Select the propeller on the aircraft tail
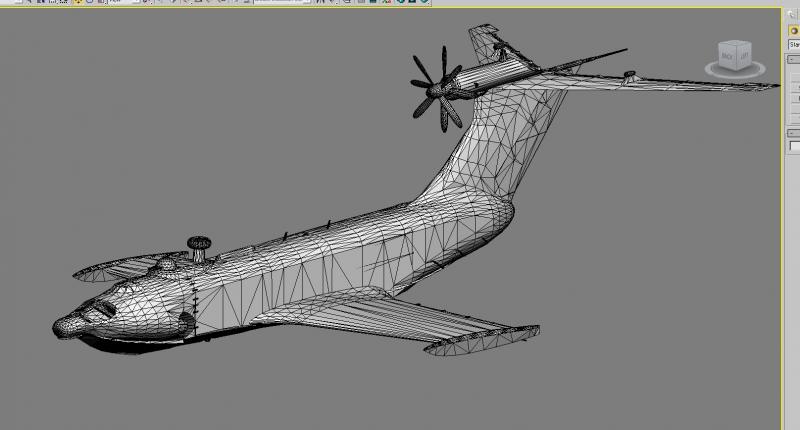The image size is (800, 430). [438, 89]
